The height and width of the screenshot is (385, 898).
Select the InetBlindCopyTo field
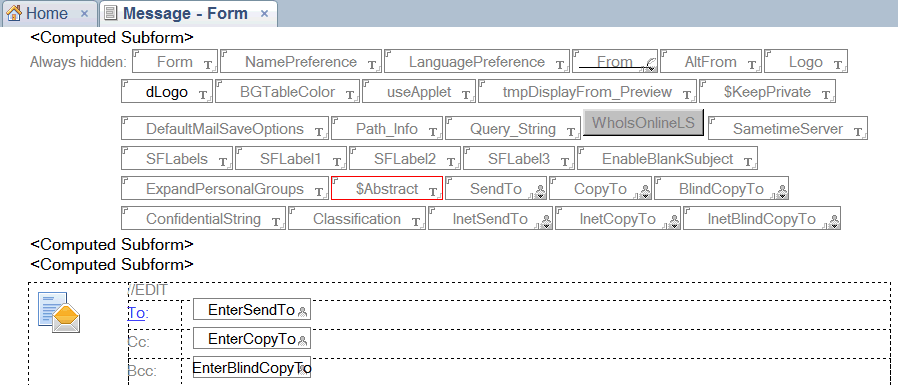pyautogui.click(x=762, y=218)
